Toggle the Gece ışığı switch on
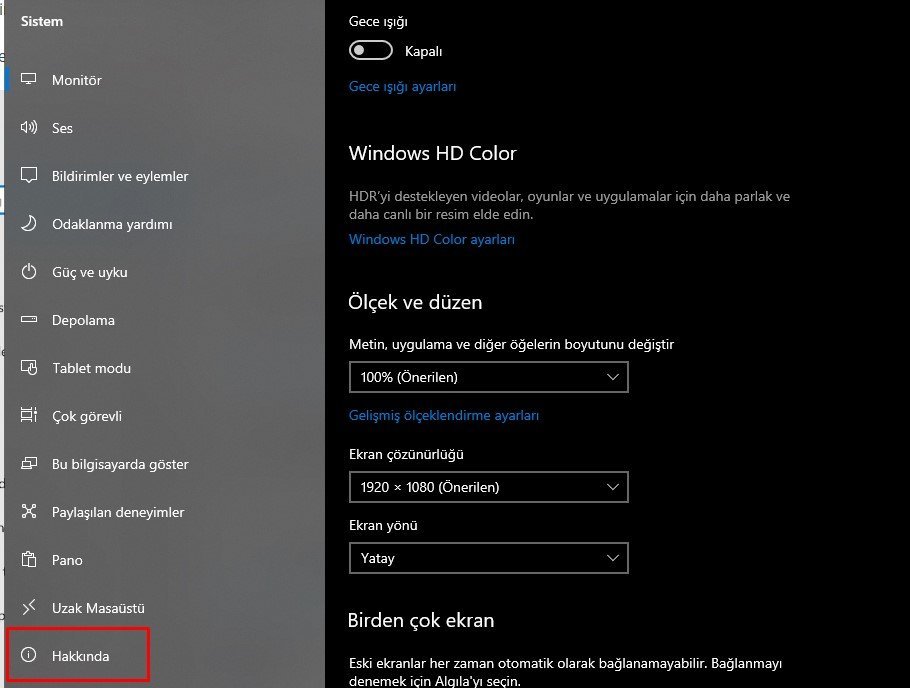This screenshot has width=910, height=688. pos(370,51)
